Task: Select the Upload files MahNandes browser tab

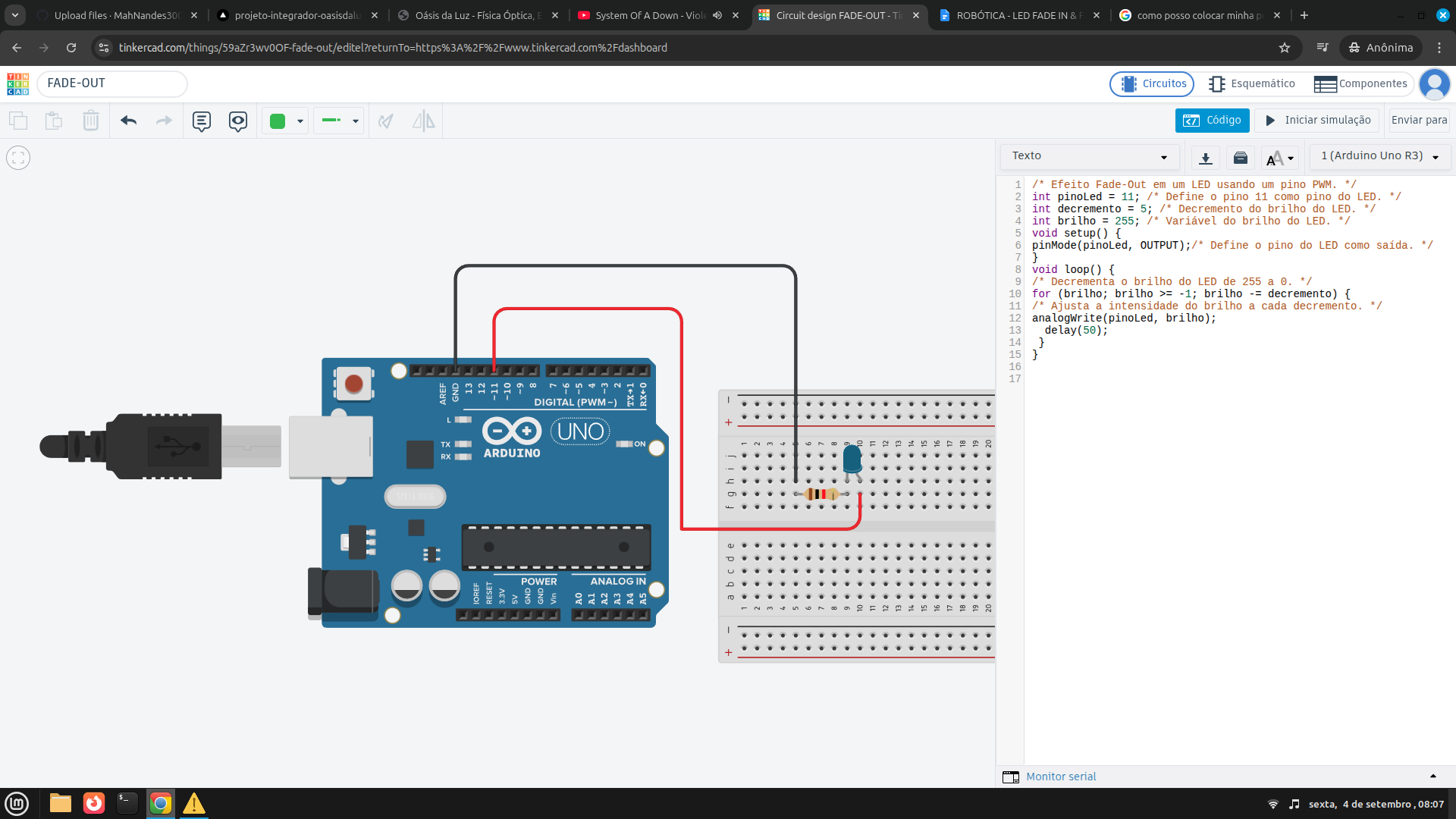Action: coord(118,15)
